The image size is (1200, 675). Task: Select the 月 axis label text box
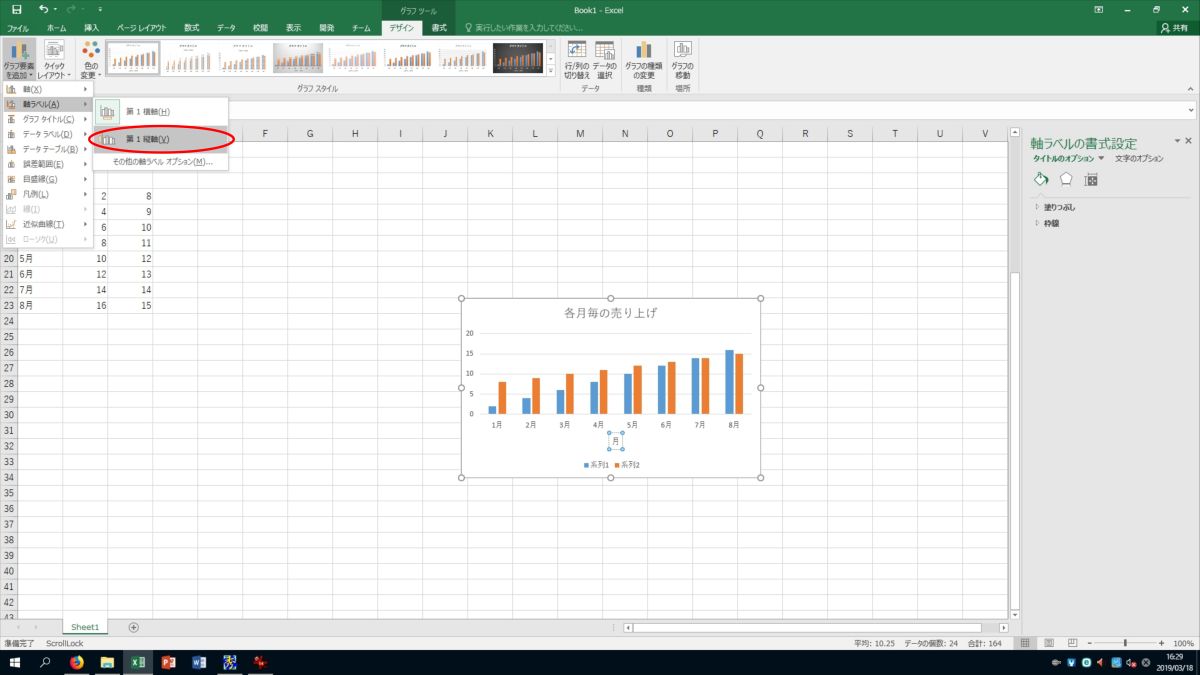(616, 441)
